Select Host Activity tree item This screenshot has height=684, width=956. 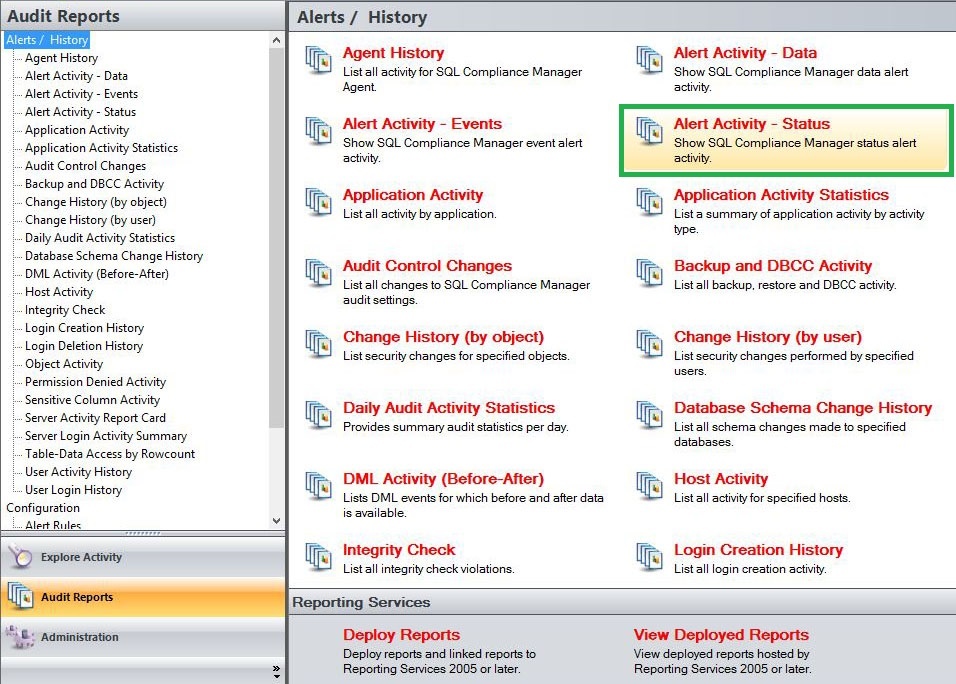pos(59,292)
